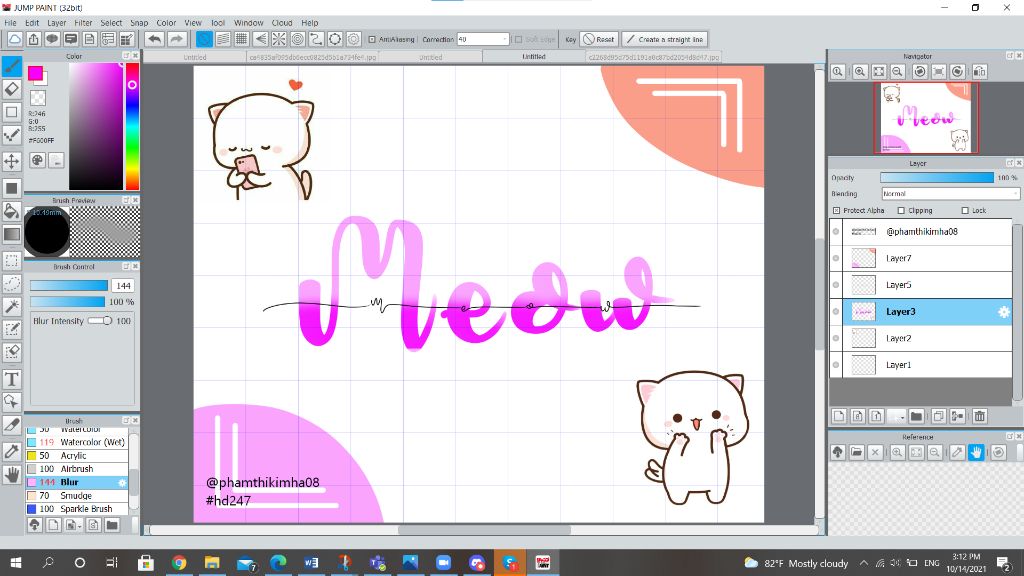This screenshot has height=576, width=1024.
Task: Select Layer2 in the layer list
Action: pos(921,338)
